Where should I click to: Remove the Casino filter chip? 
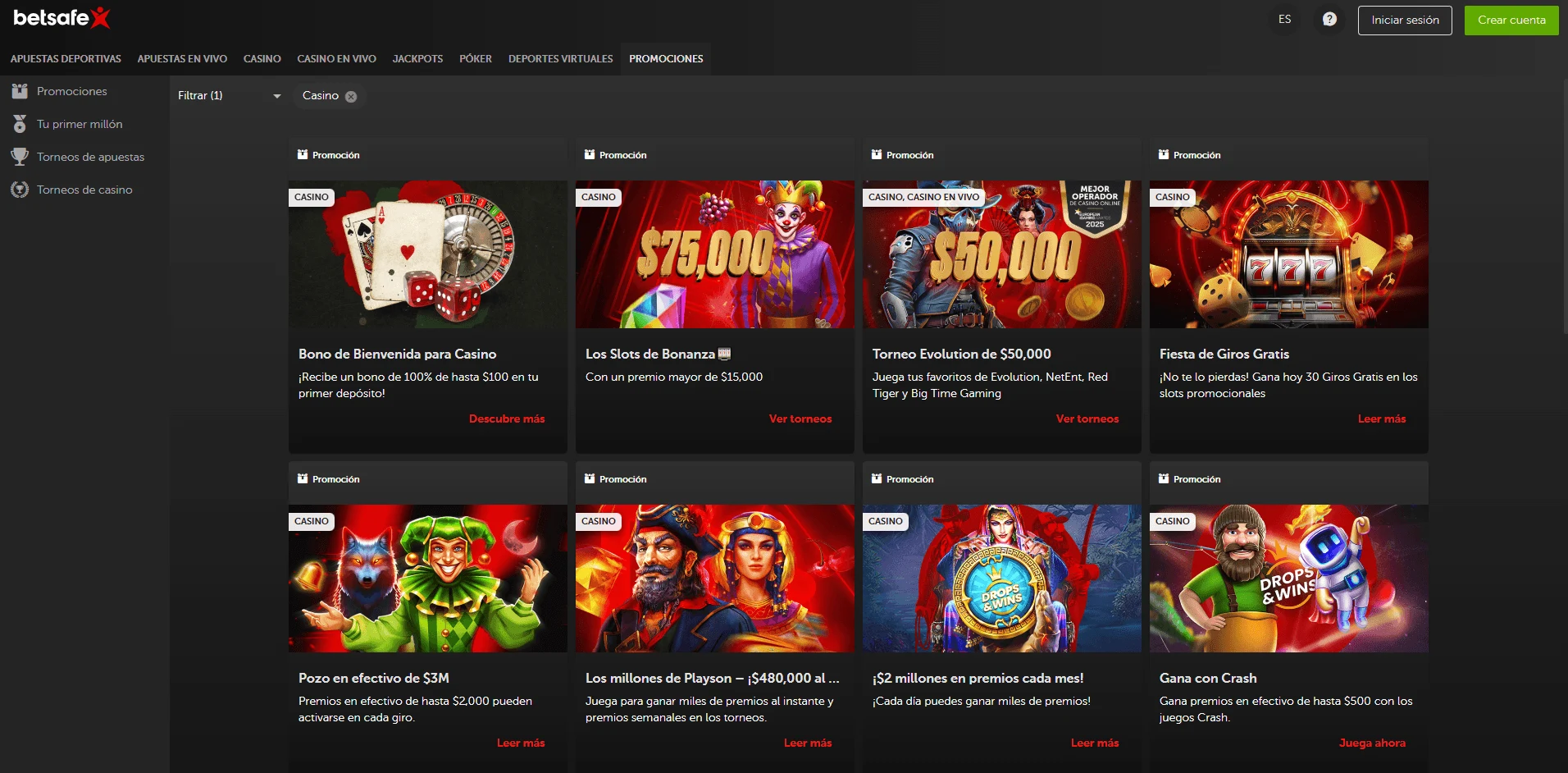(351, 96)
